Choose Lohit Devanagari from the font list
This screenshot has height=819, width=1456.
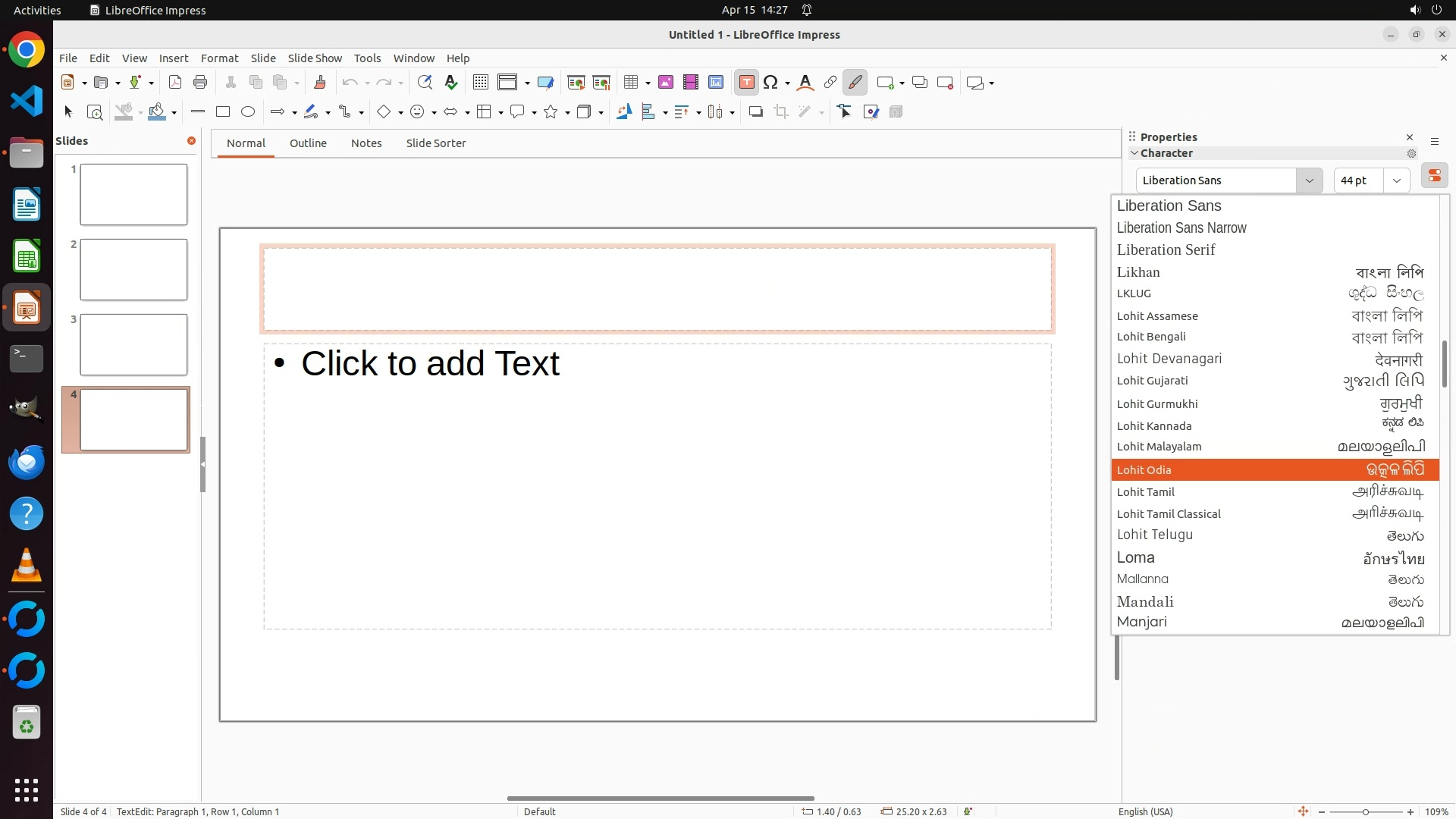[x=1169, y=359]
